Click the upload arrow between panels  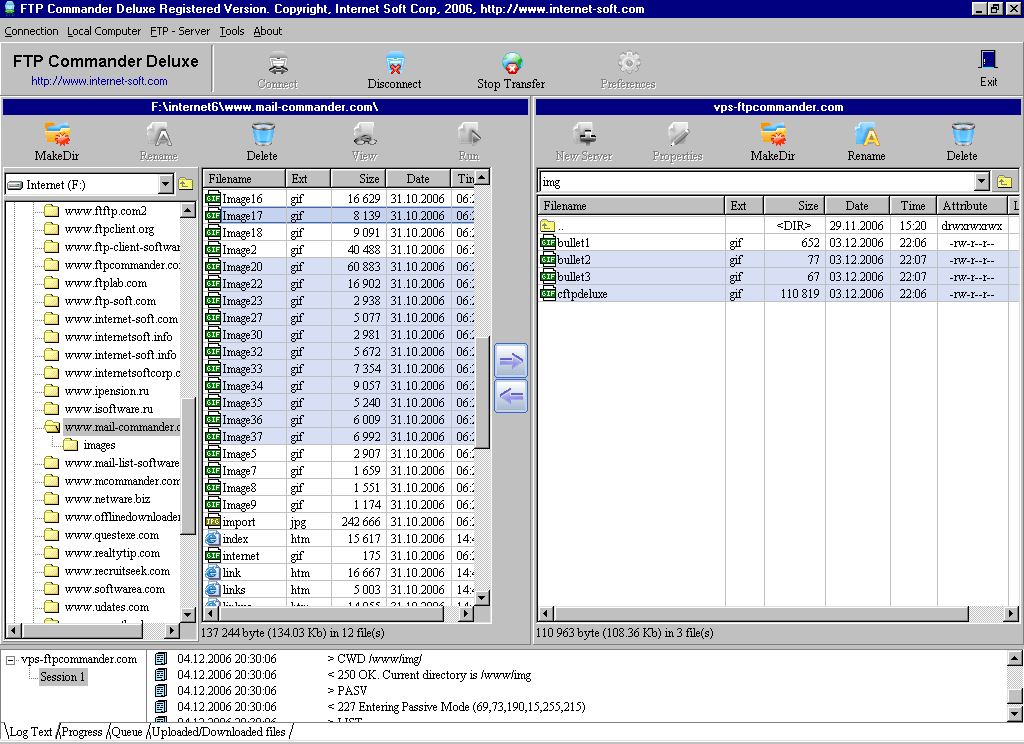pyautogui.click(x=510, y=360)
